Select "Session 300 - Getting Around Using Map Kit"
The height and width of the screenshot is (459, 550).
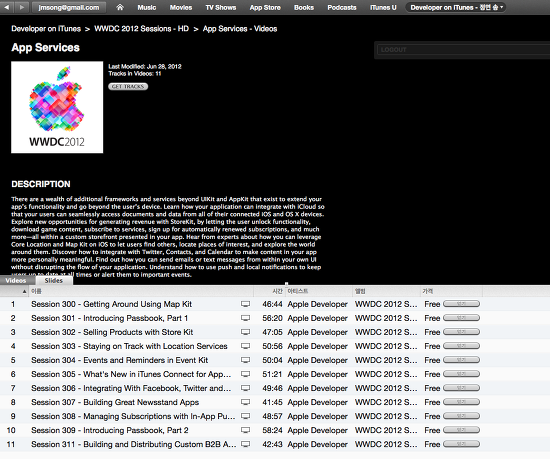pyautogui.click(x=112, y=304)
